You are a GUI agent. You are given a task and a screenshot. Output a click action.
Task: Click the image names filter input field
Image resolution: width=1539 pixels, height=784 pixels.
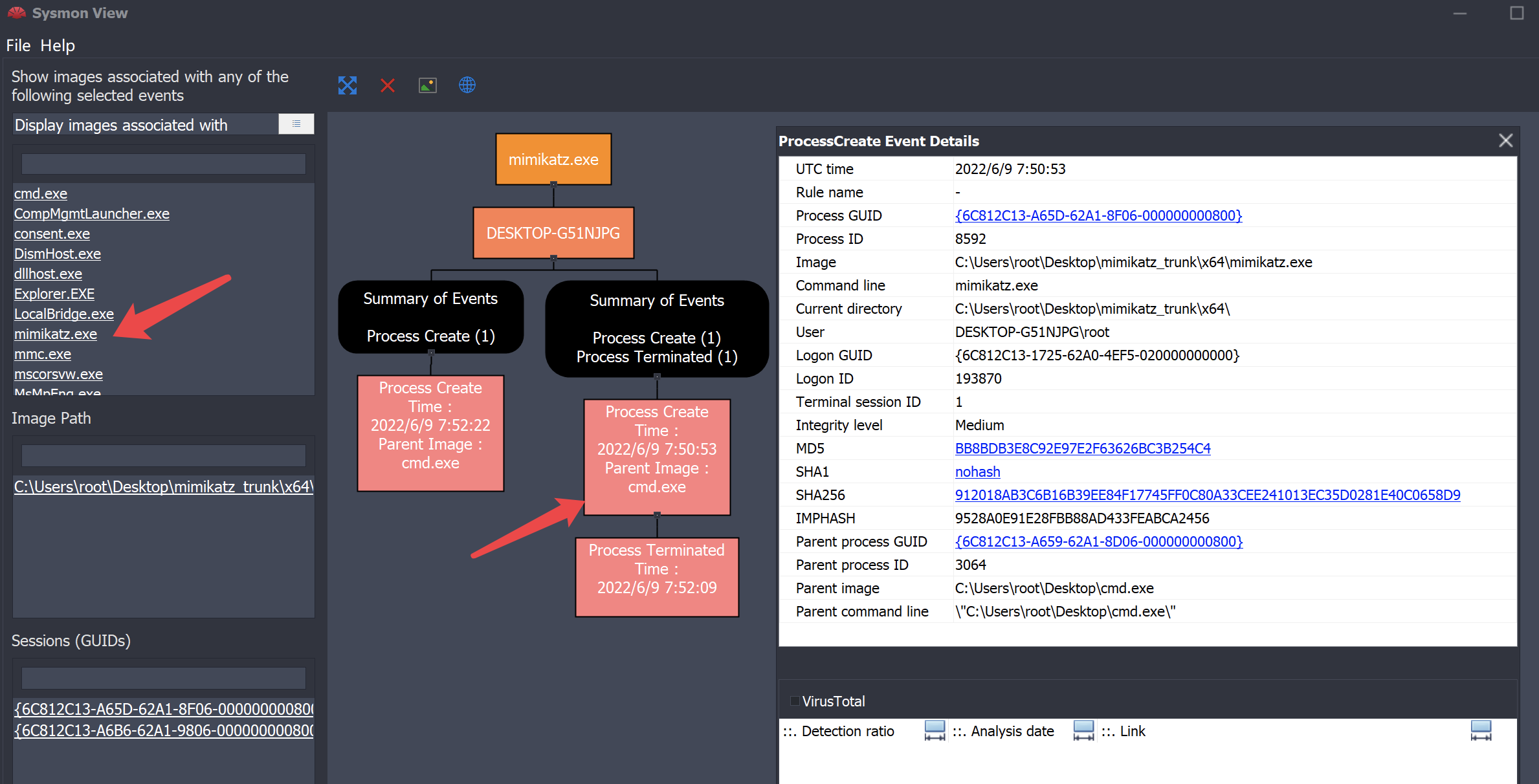point(164,164)
